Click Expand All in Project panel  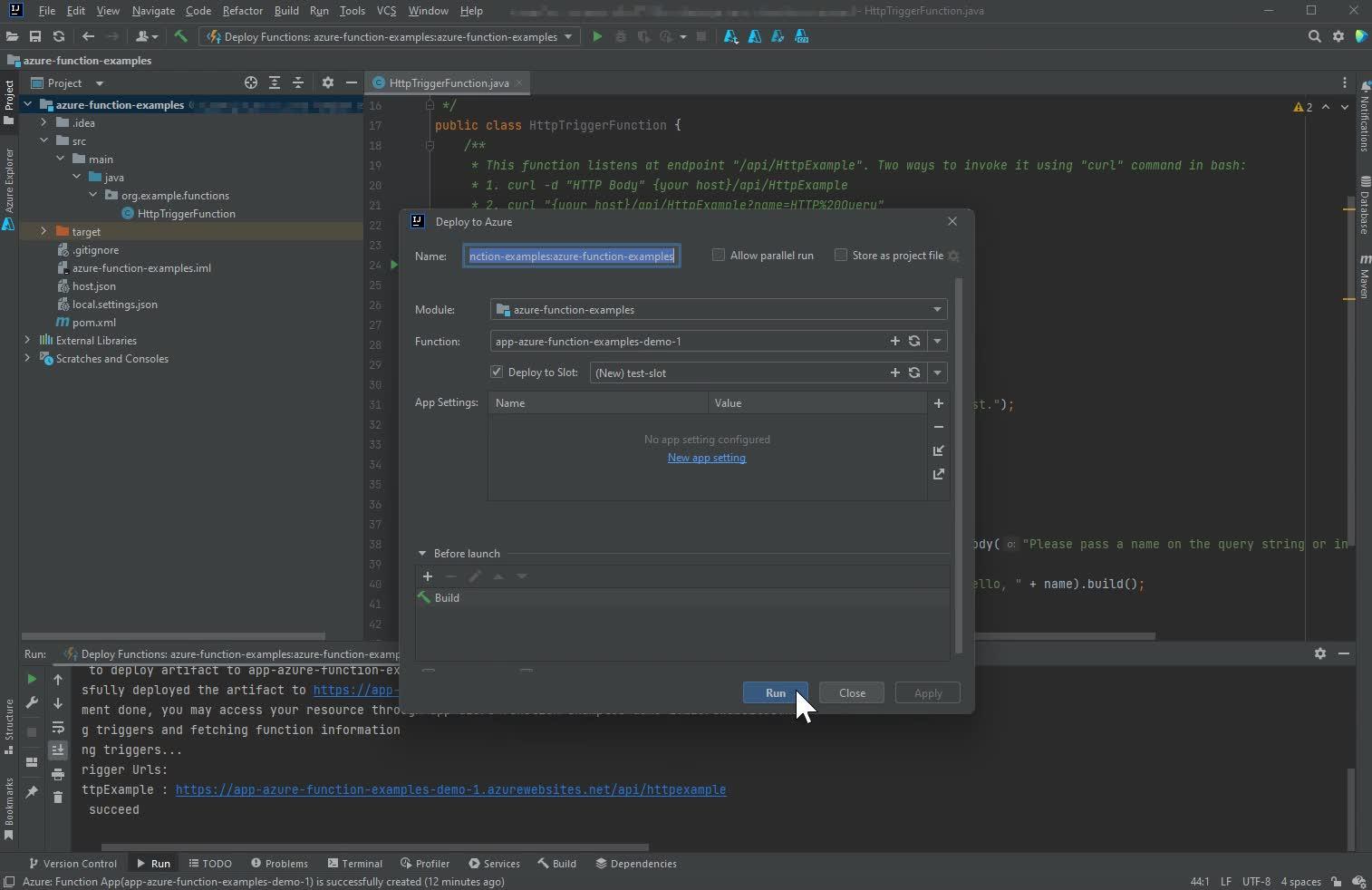tap(275, 82)
